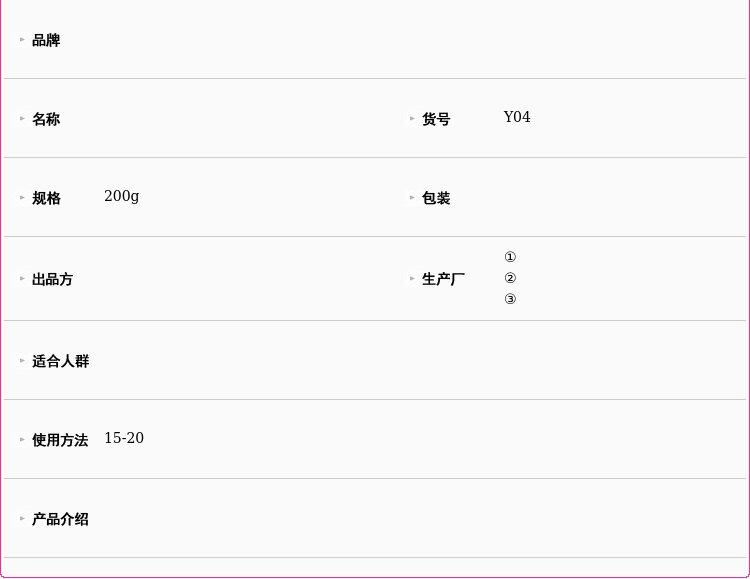The width and height of the screenshot is (750, 579).
Task: Click the arrow marker before 适合人群
Action: pyautogui.click(x=22, y=361)
